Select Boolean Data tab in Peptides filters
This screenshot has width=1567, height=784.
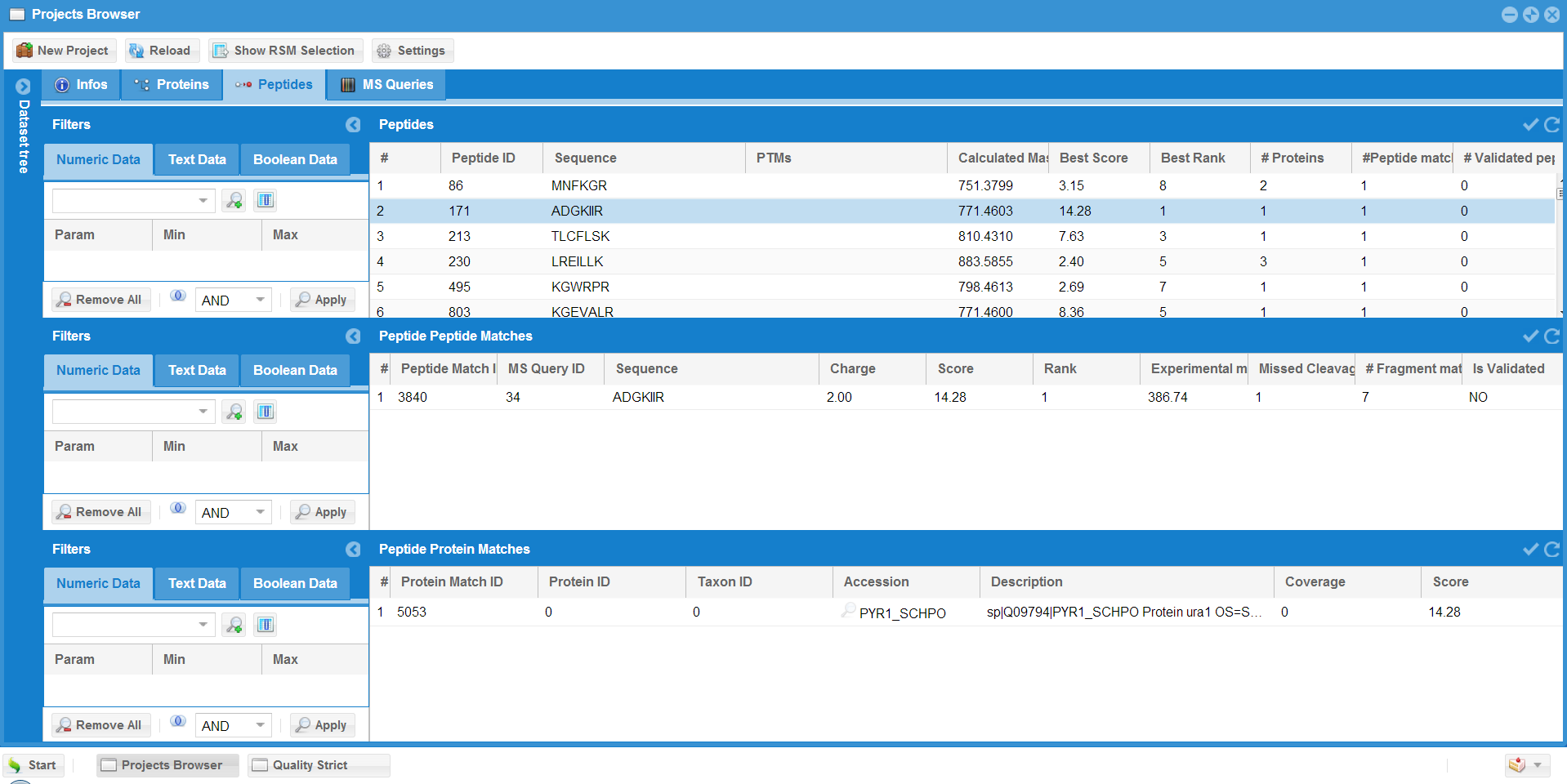click(x=295, y=160)
